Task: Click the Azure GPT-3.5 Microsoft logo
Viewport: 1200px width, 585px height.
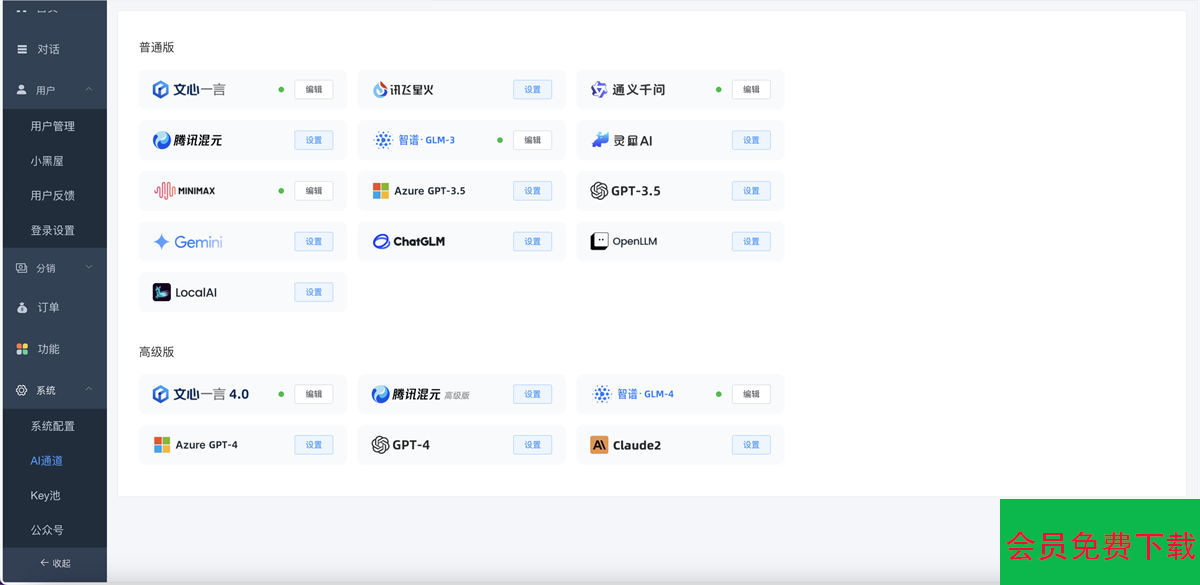Action: (x=380, y=191)
